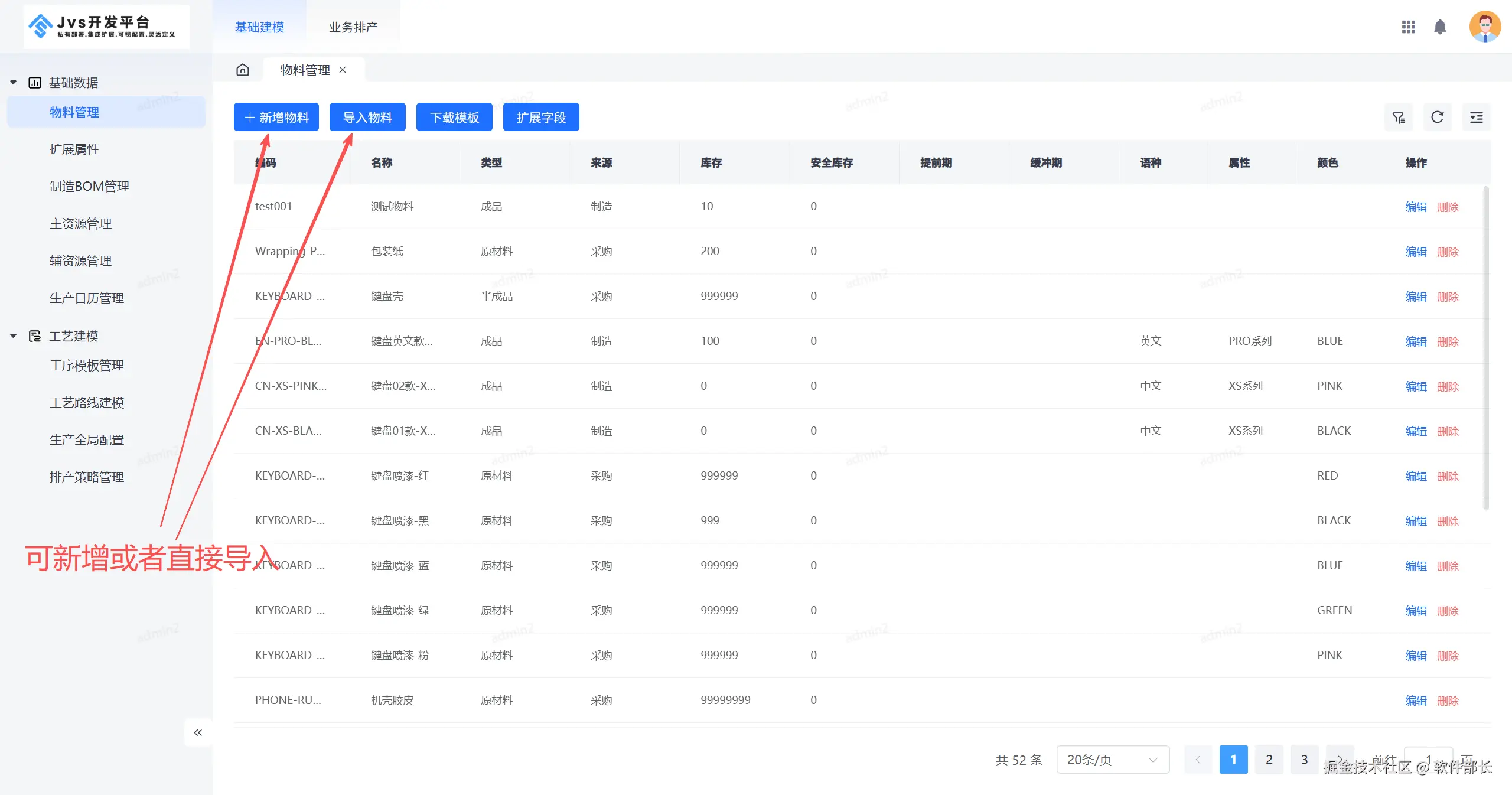Screen dimensions: 1512x795
Task: Click the 新增物料 button
Action: 276,118
